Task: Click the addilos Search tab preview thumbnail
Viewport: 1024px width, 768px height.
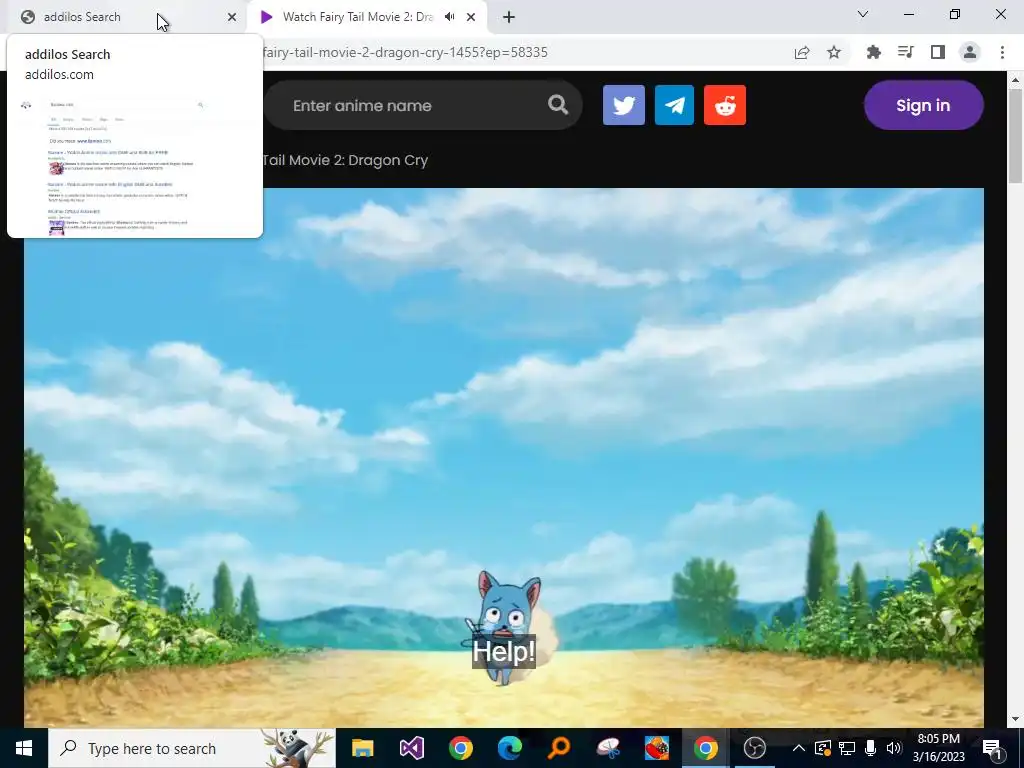Action: click(x=135, y=166)
